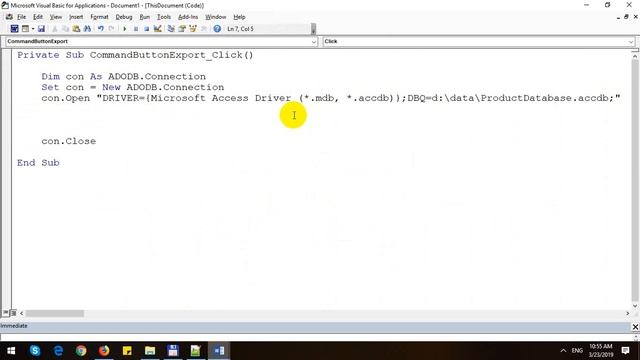Click the horizontal scrollbar right arrow
Image resolution: width=640 pixels, height=360 pixels.
coord(627,313)
